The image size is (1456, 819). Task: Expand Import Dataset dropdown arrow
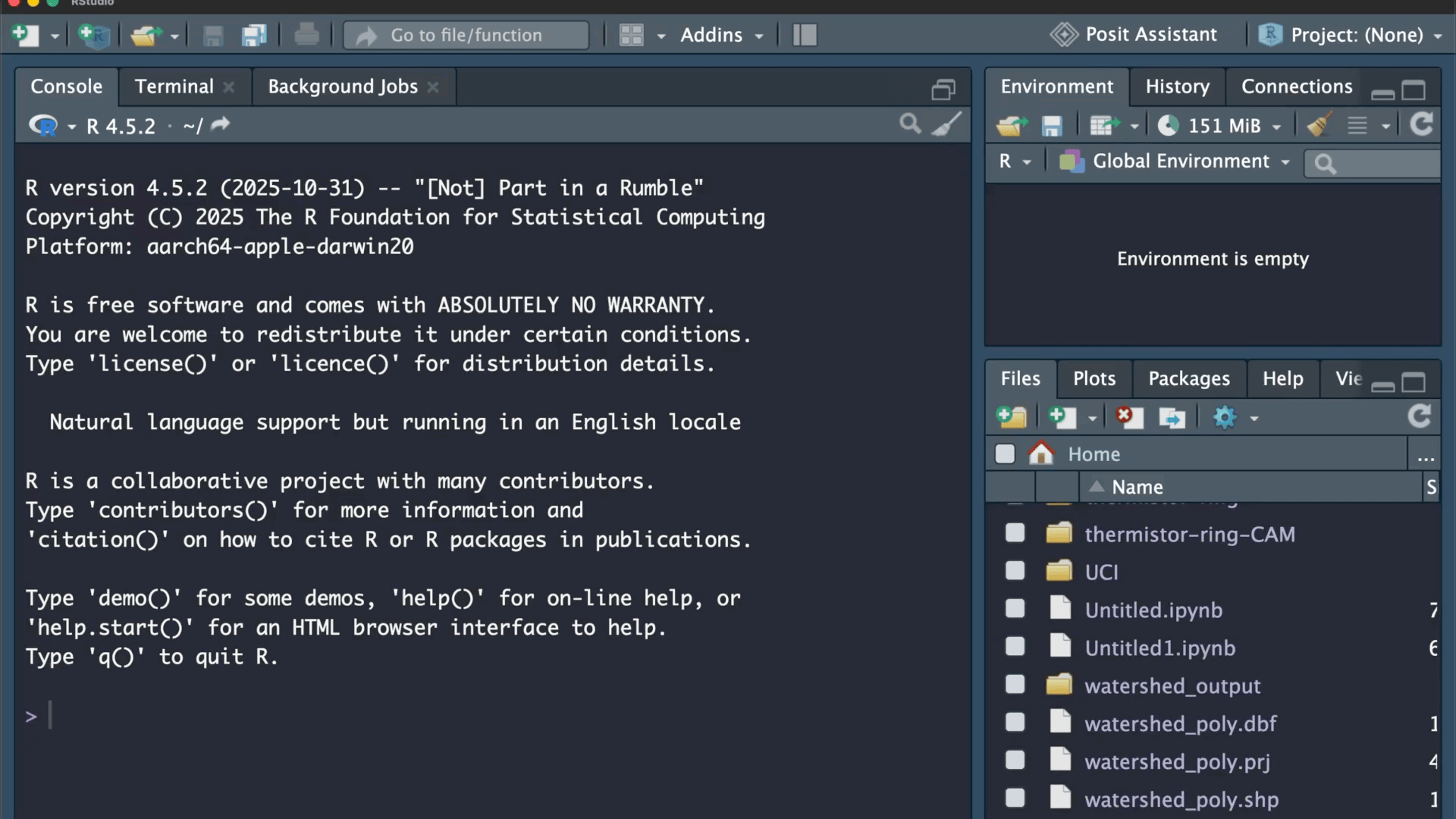pyautogui.click(x=1134, y=127)
